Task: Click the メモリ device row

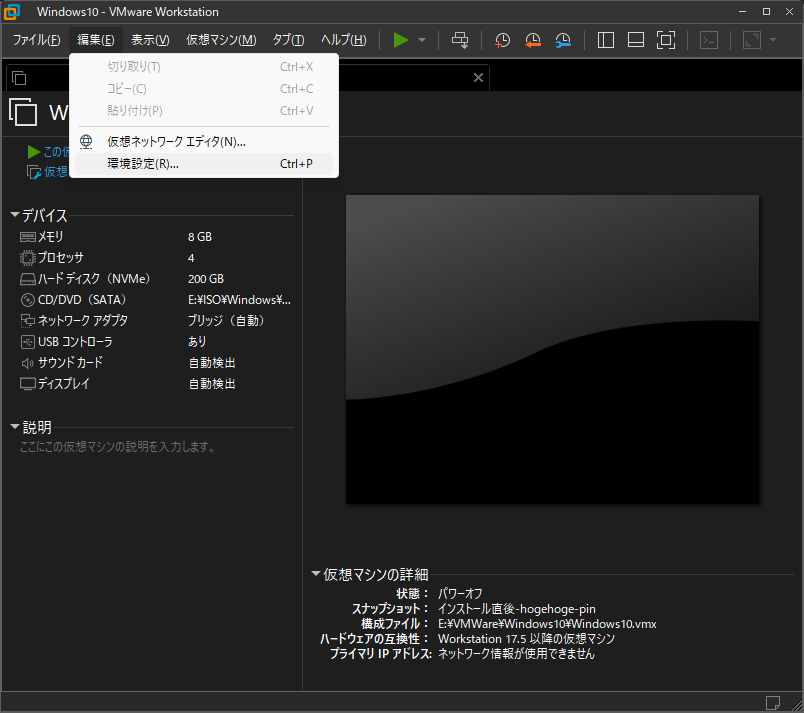Action: point(155,237)
